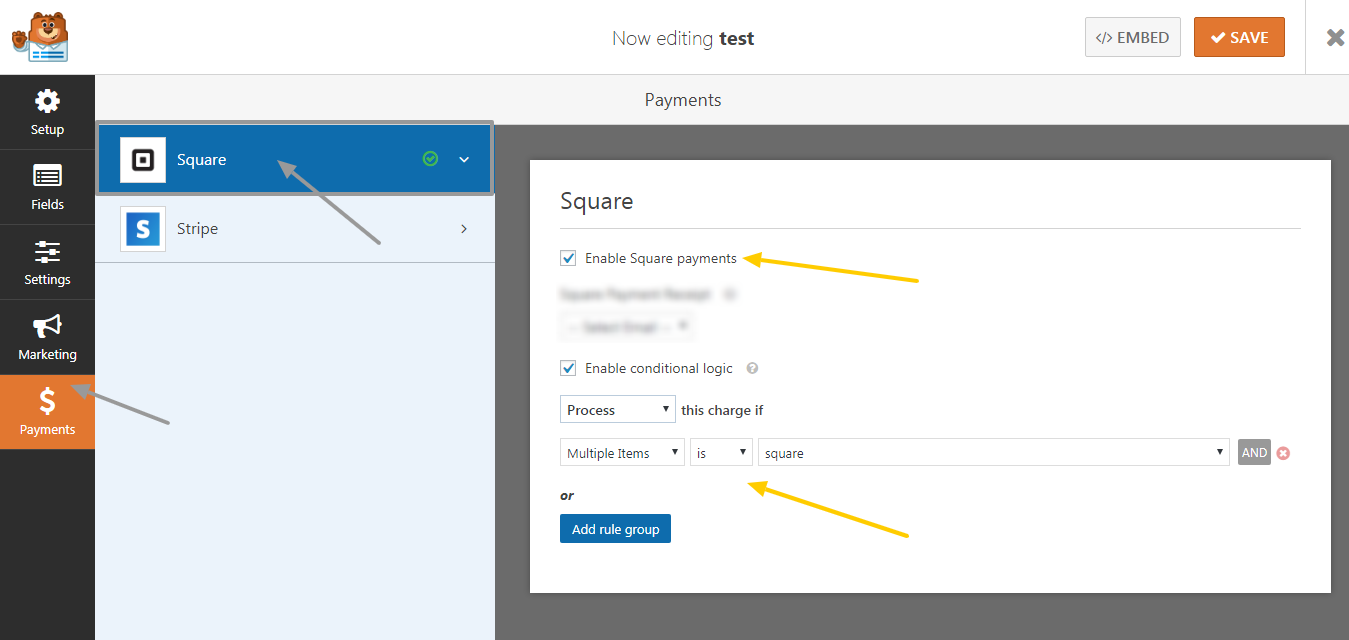This screenshot has width=1349, height=640.
Task: Remove the conditional rule with red delete icon
Action: coord(1283,452)
